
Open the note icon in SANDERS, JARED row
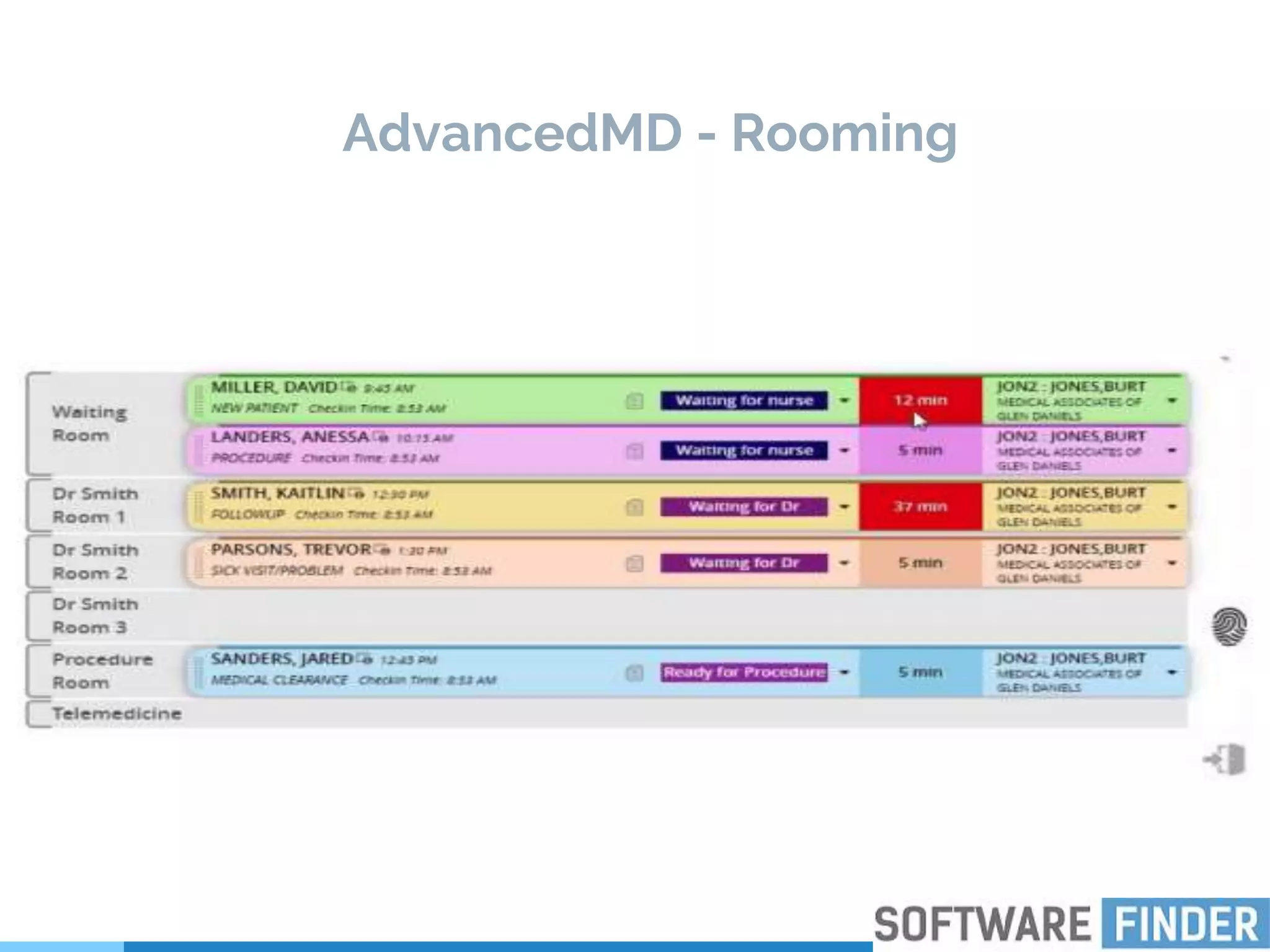coord(634,673)
